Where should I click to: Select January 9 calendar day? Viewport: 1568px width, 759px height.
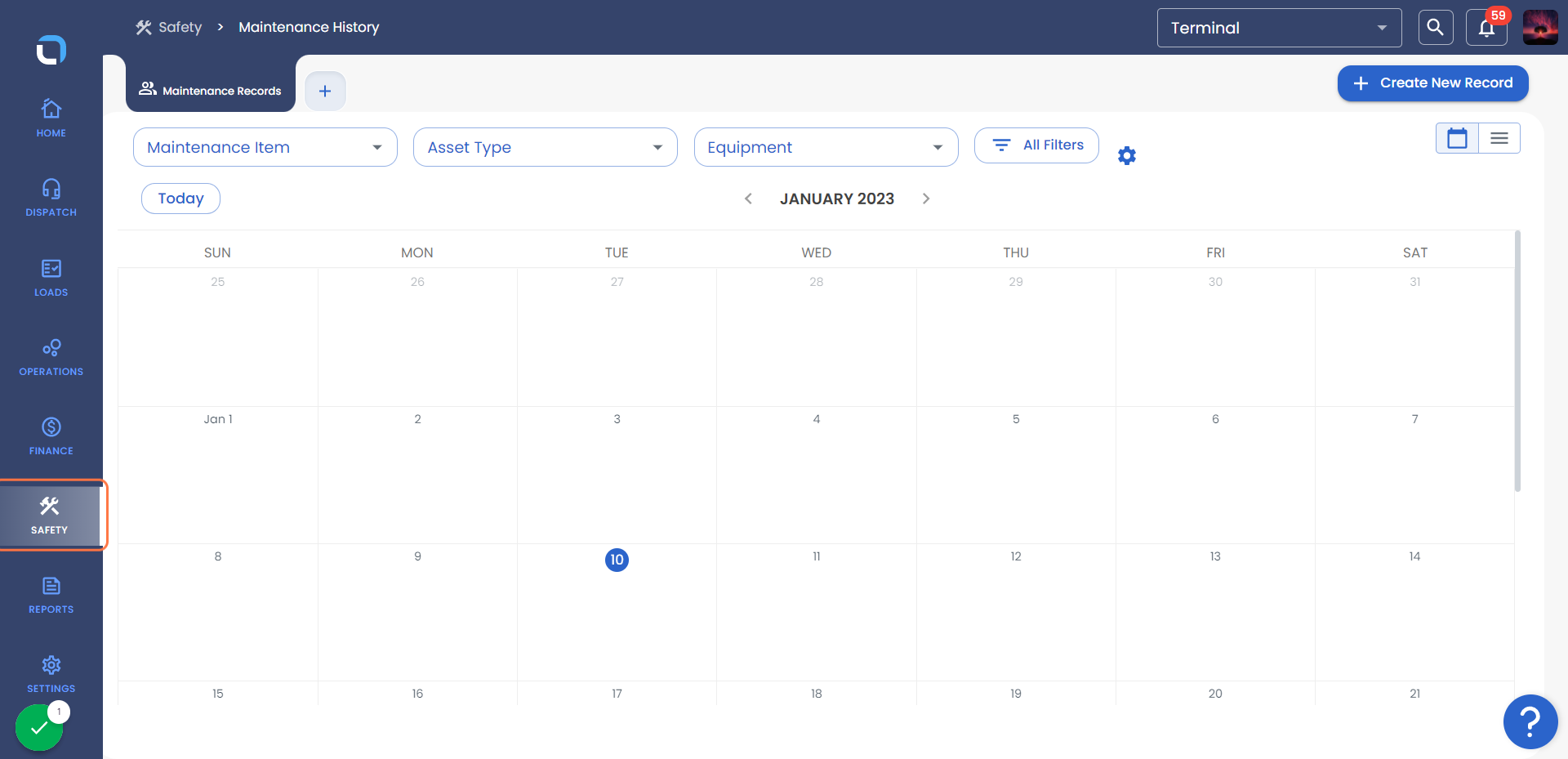coord(417,612)
